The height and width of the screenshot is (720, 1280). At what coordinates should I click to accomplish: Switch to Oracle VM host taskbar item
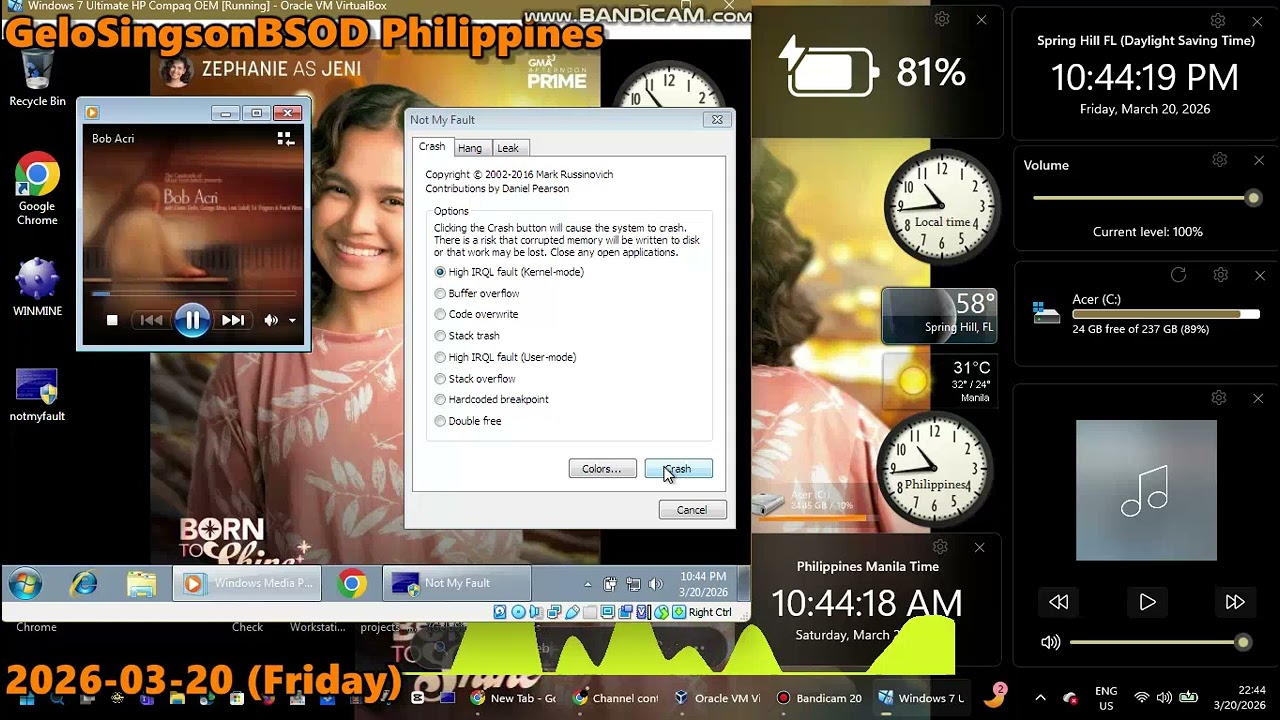coord(717,698)
